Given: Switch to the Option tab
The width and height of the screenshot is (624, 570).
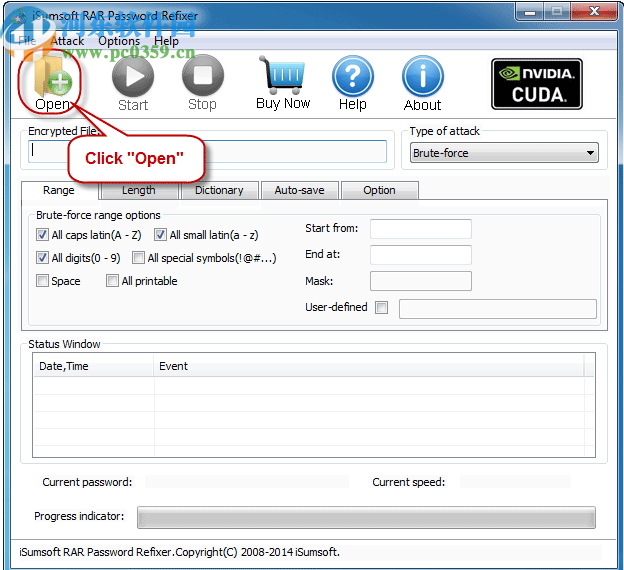Looking at the screenshot, I should tap(379, 190).
